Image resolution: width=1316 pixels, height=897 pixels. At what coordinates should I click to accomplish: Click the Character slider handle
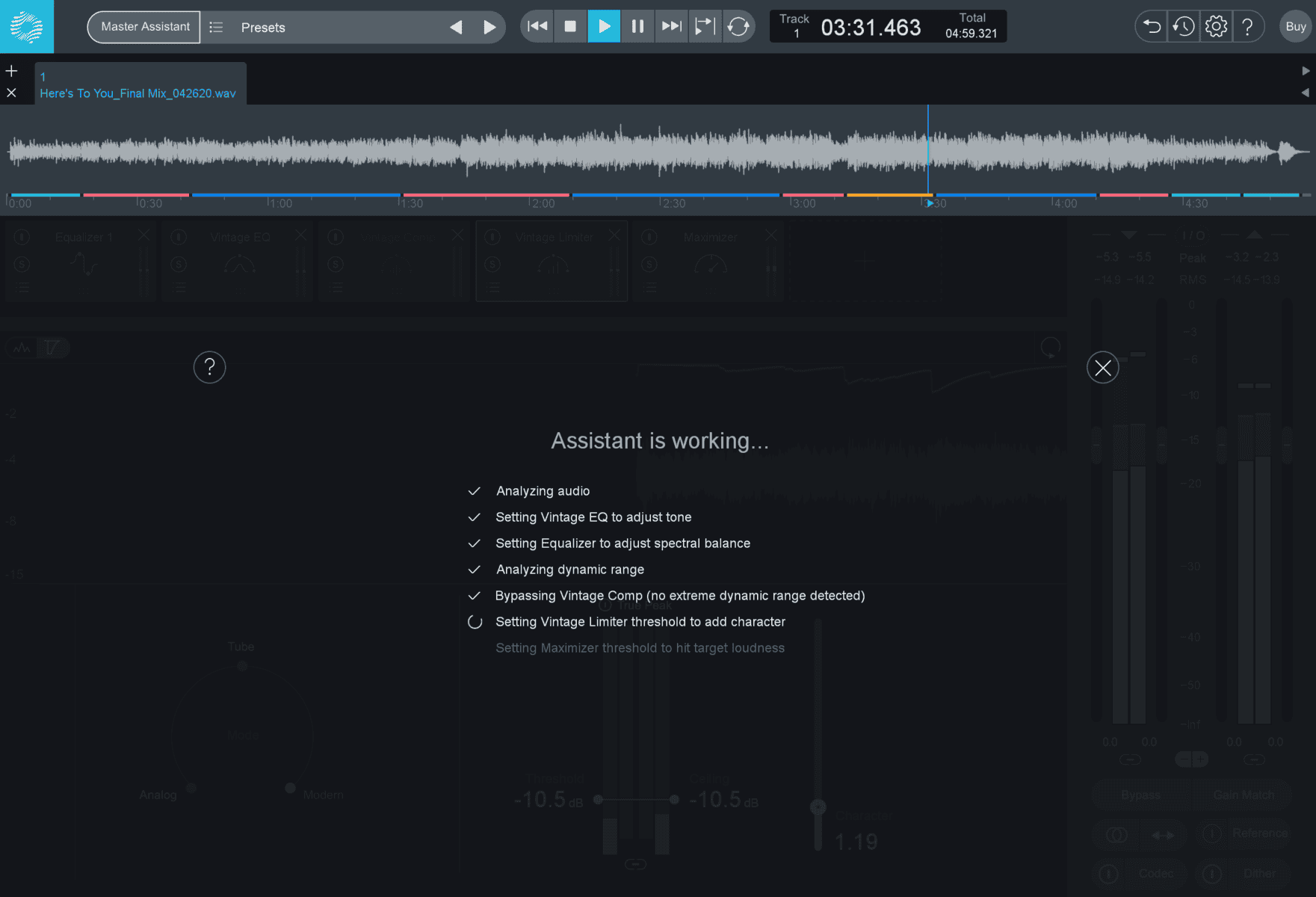[818, 807]
